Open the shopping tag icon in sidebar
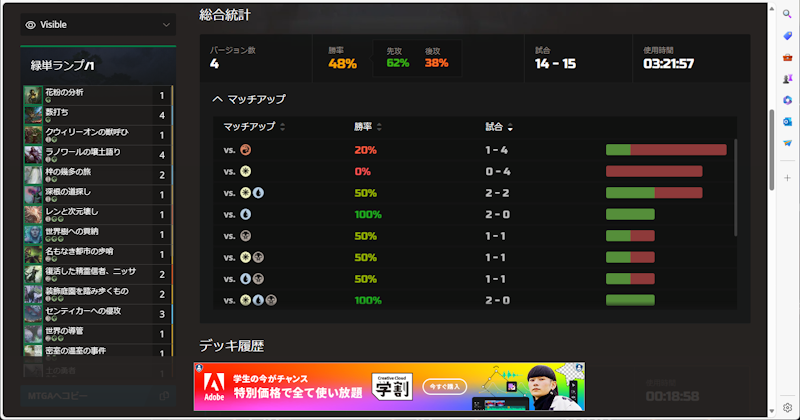 coord(787,36)
